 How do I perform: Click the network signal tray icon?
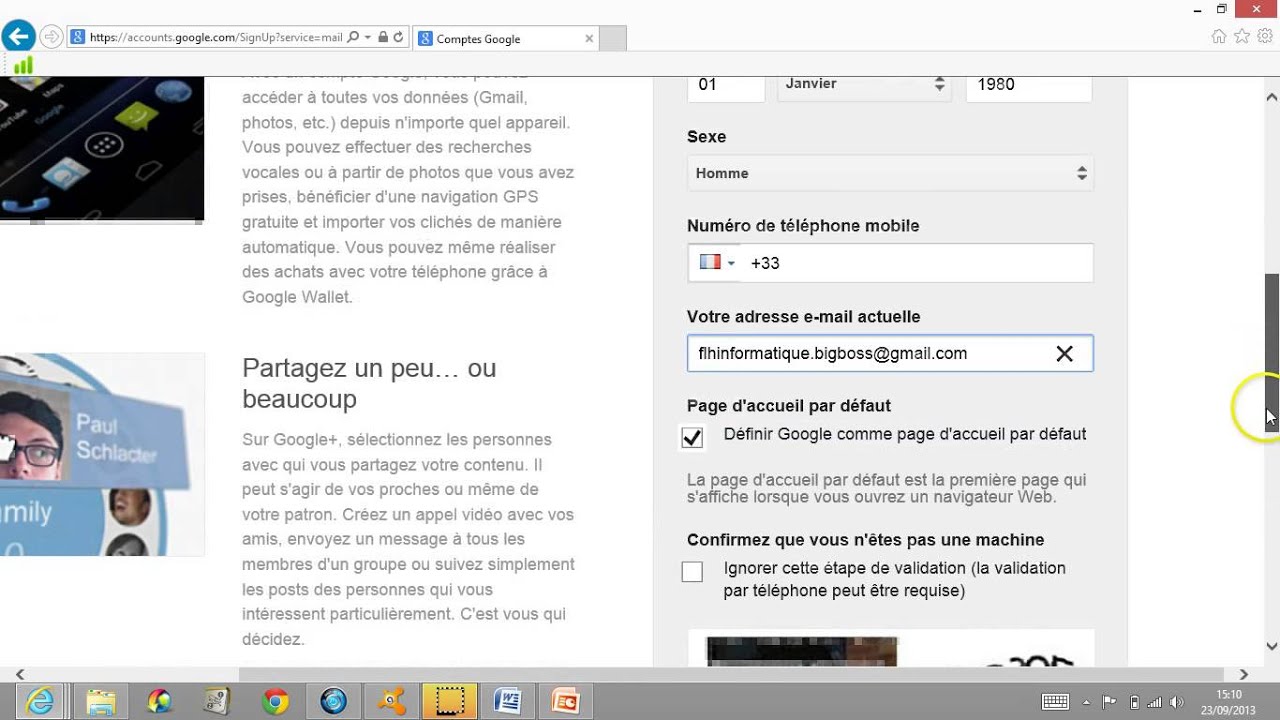point(1154,702)
